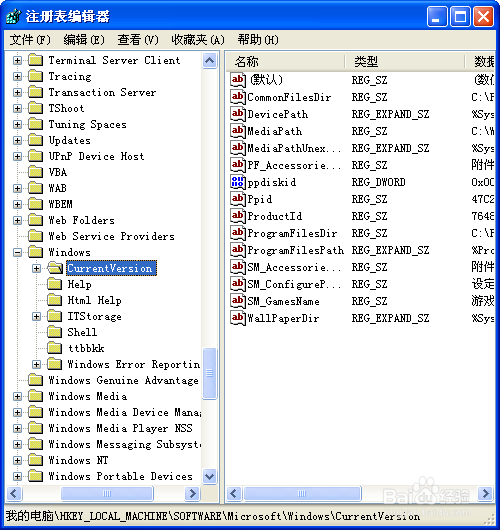The width and height of the screenshot is (500, 530).
Task: Click the string icon for WallPaperDir
Action: (x=238, y=318)
